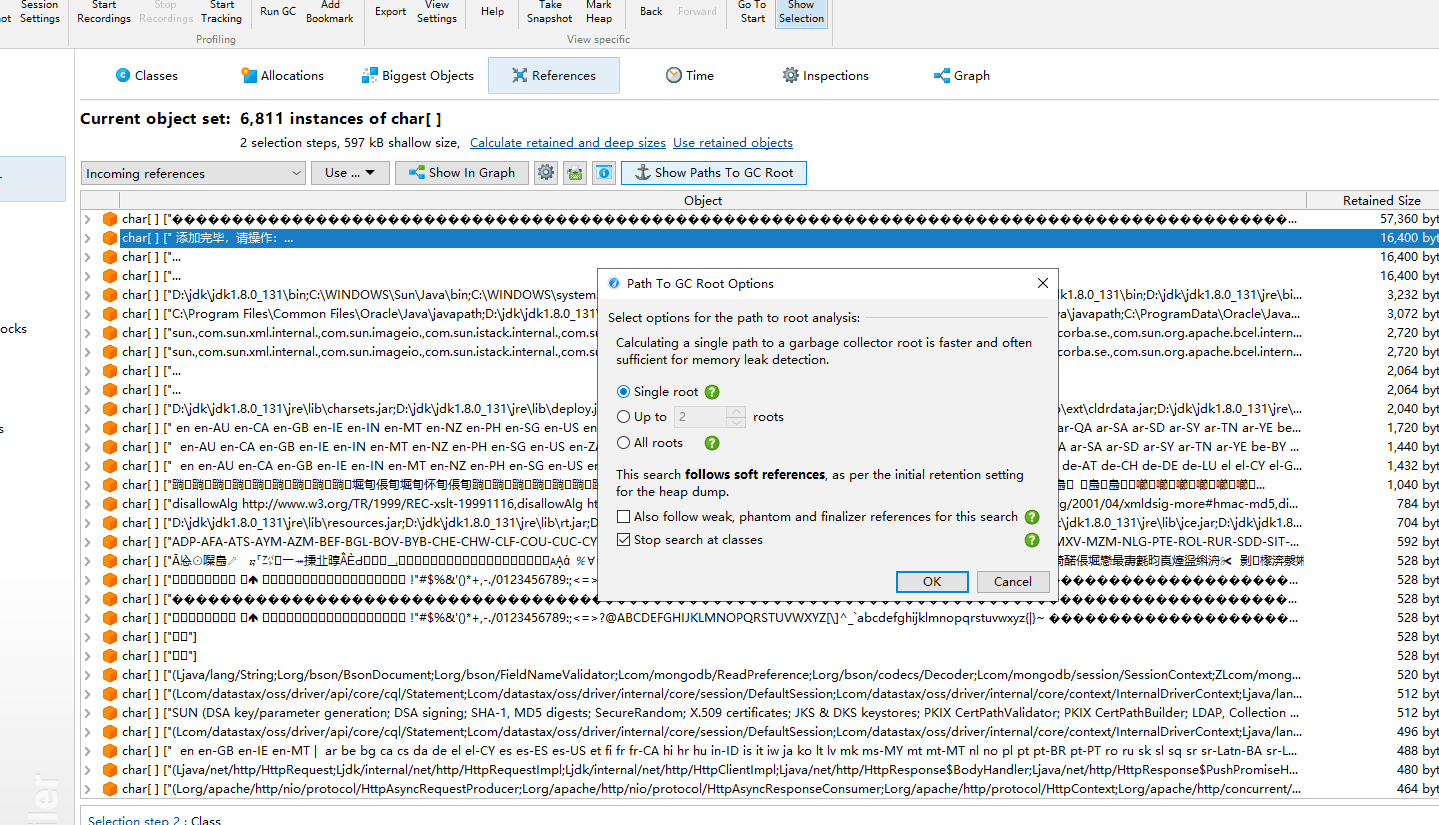Click Show In Graph button
The height and width of the screenshot is (825, 1439).
tap(461, 173)
